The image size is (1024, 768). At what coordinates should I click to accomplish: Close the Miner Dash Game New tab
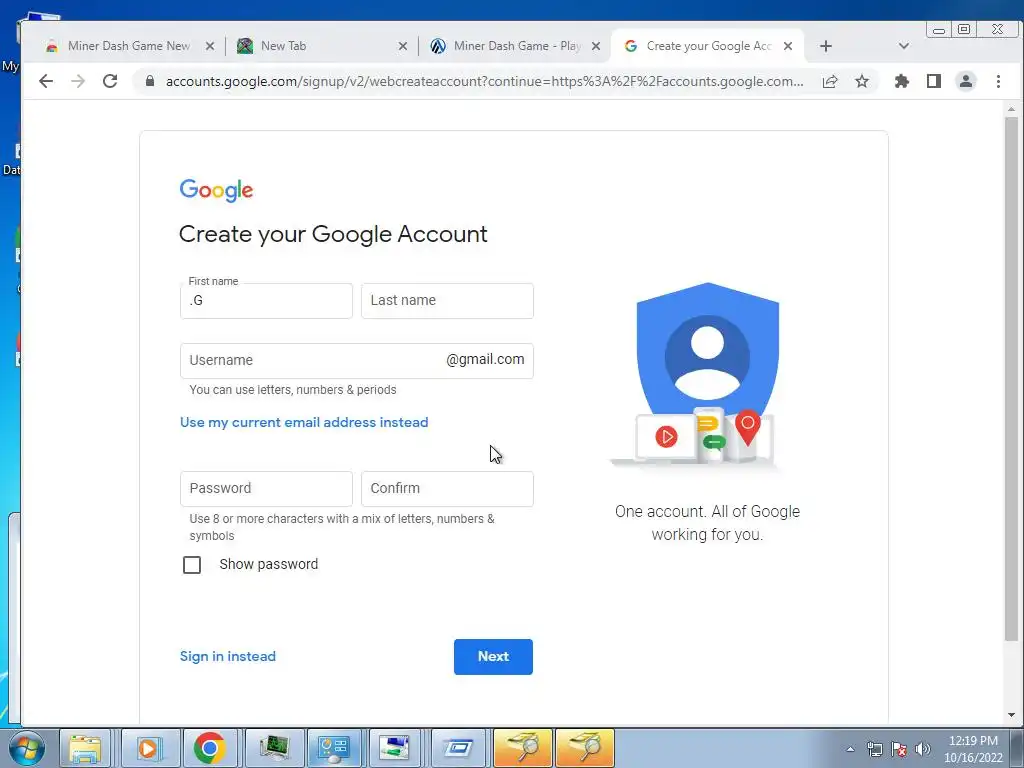coord(210,46)
